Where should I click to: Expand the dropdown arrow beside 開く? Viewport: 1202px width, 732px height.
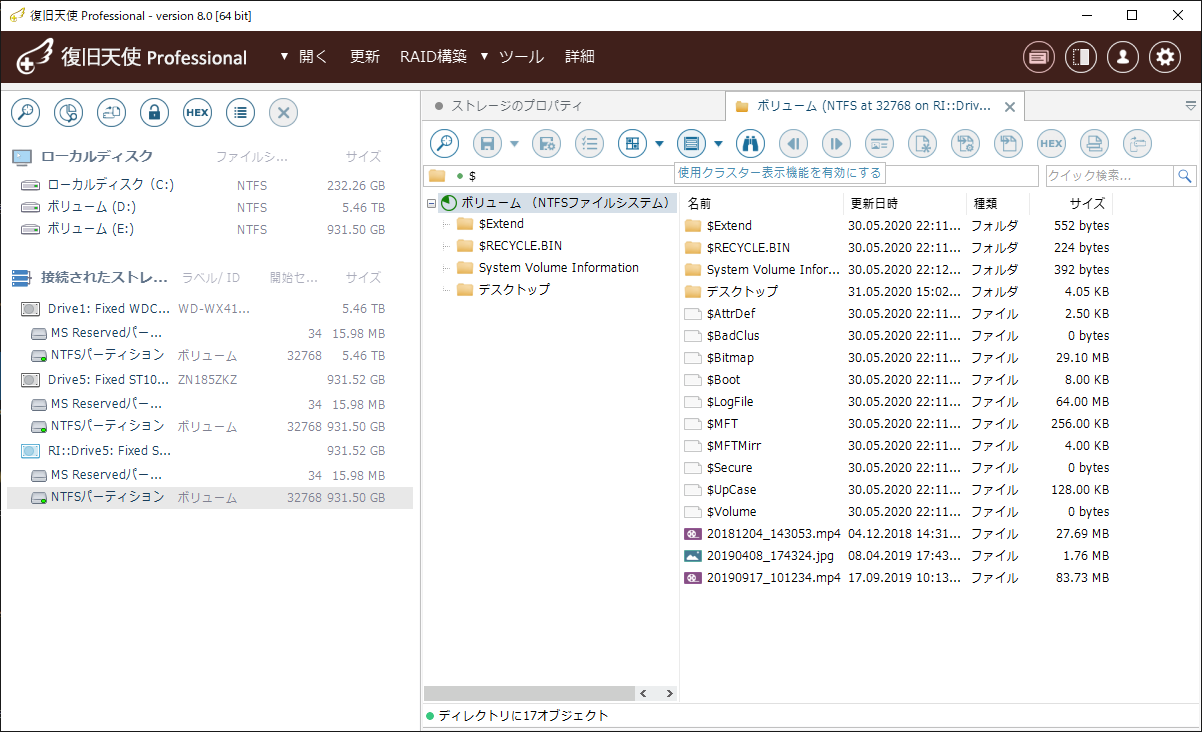coord(284,56)
